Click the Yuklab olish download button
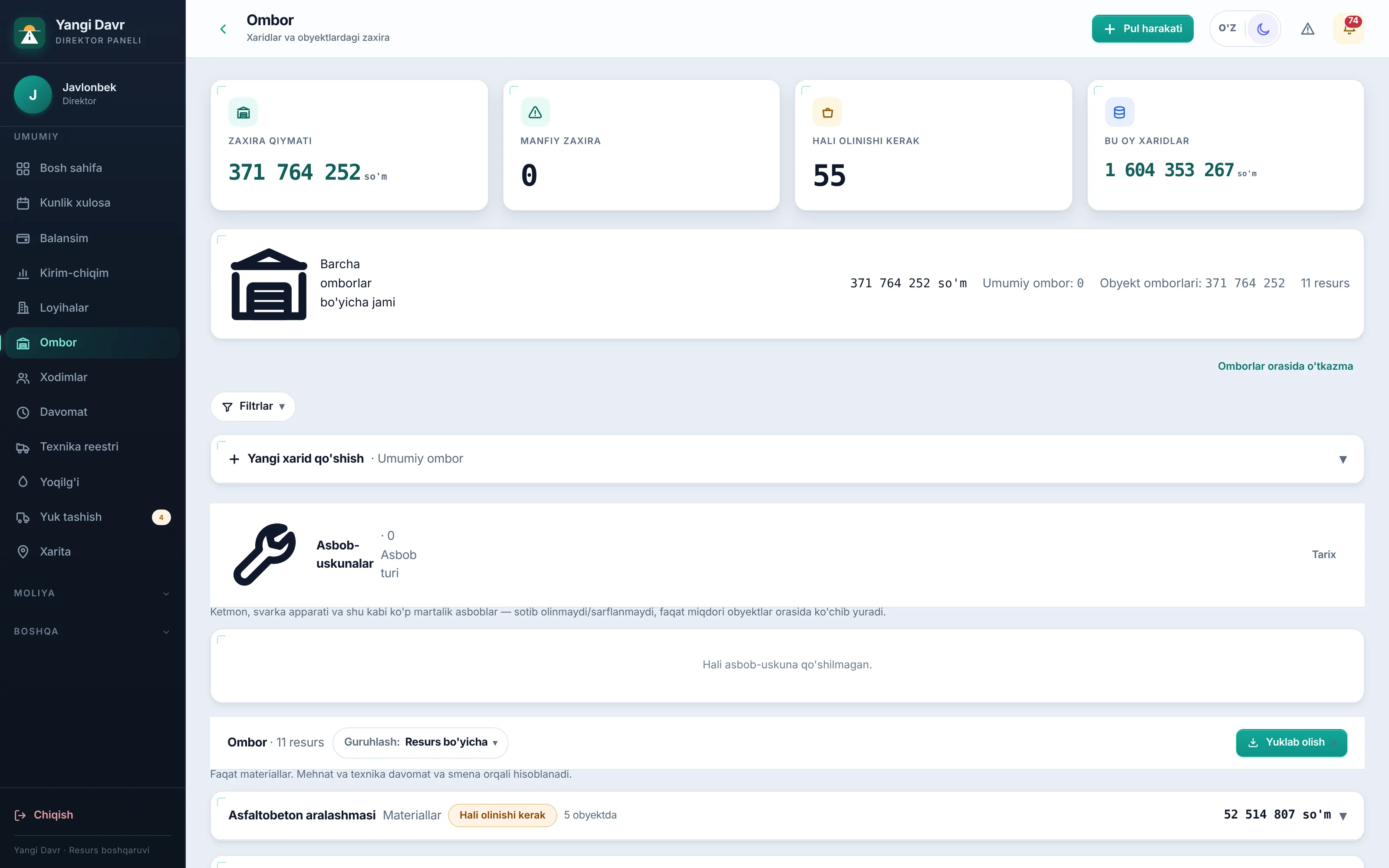The image size is (1389, 868). pos(1291,743)
